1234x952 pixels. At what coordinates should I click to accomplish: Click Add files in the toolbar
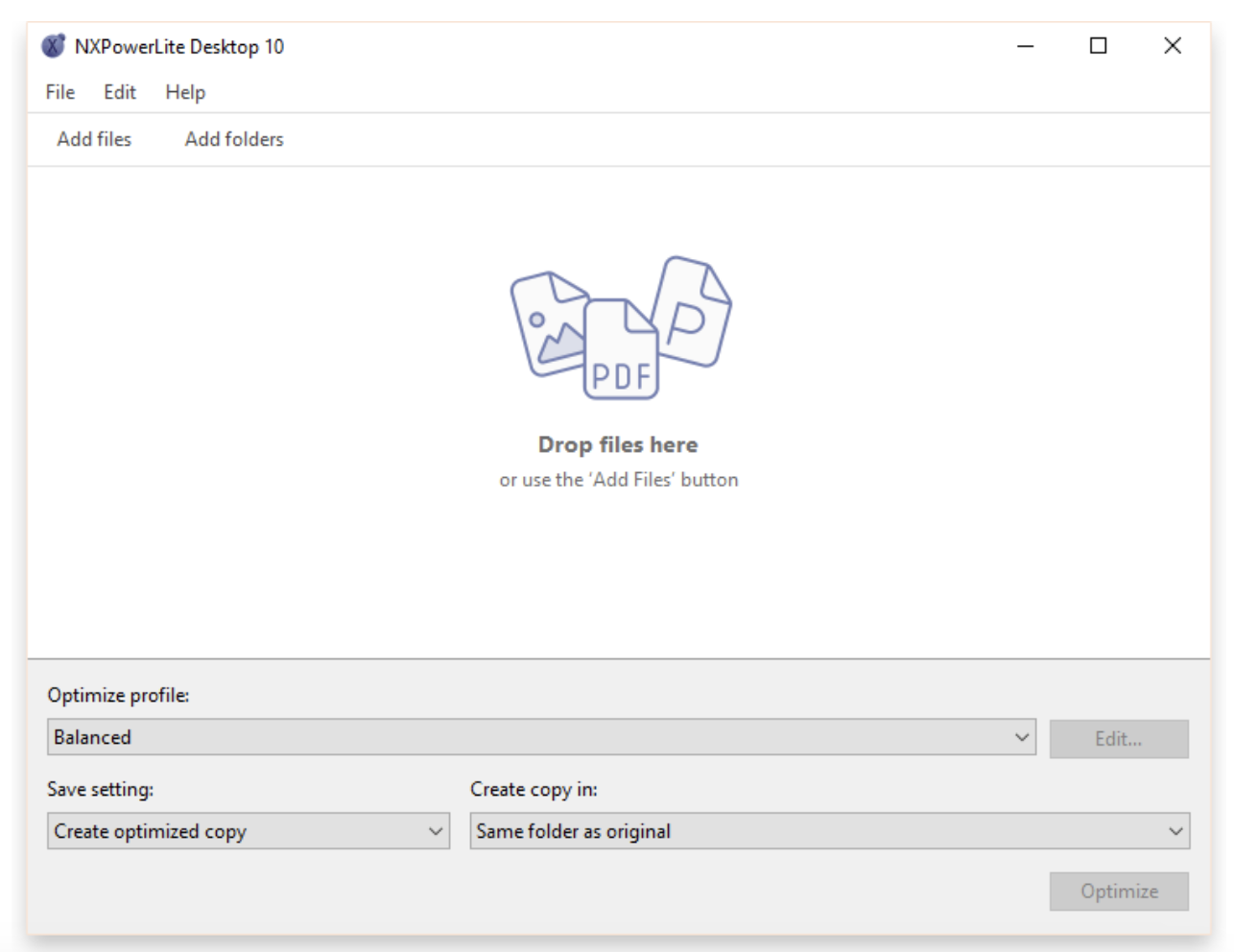[94, 139]
